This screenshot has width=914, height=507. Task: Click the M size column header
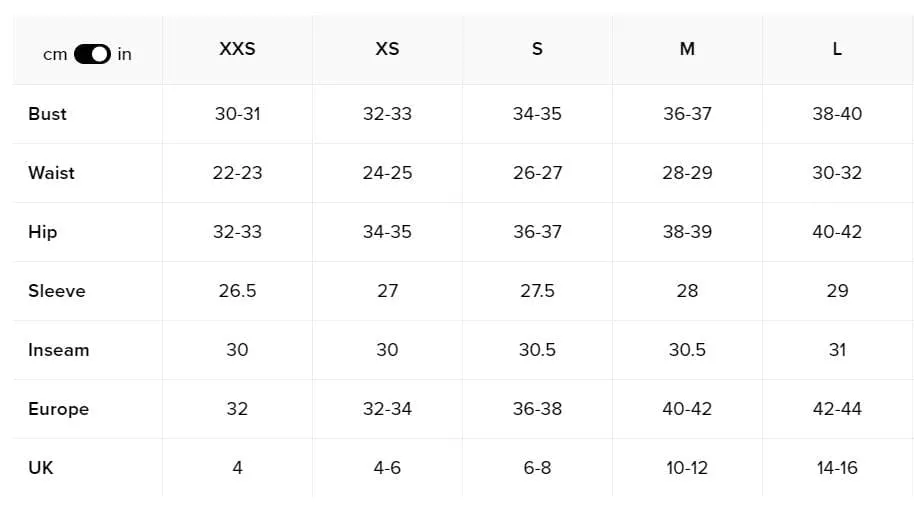tap(687, 49)
